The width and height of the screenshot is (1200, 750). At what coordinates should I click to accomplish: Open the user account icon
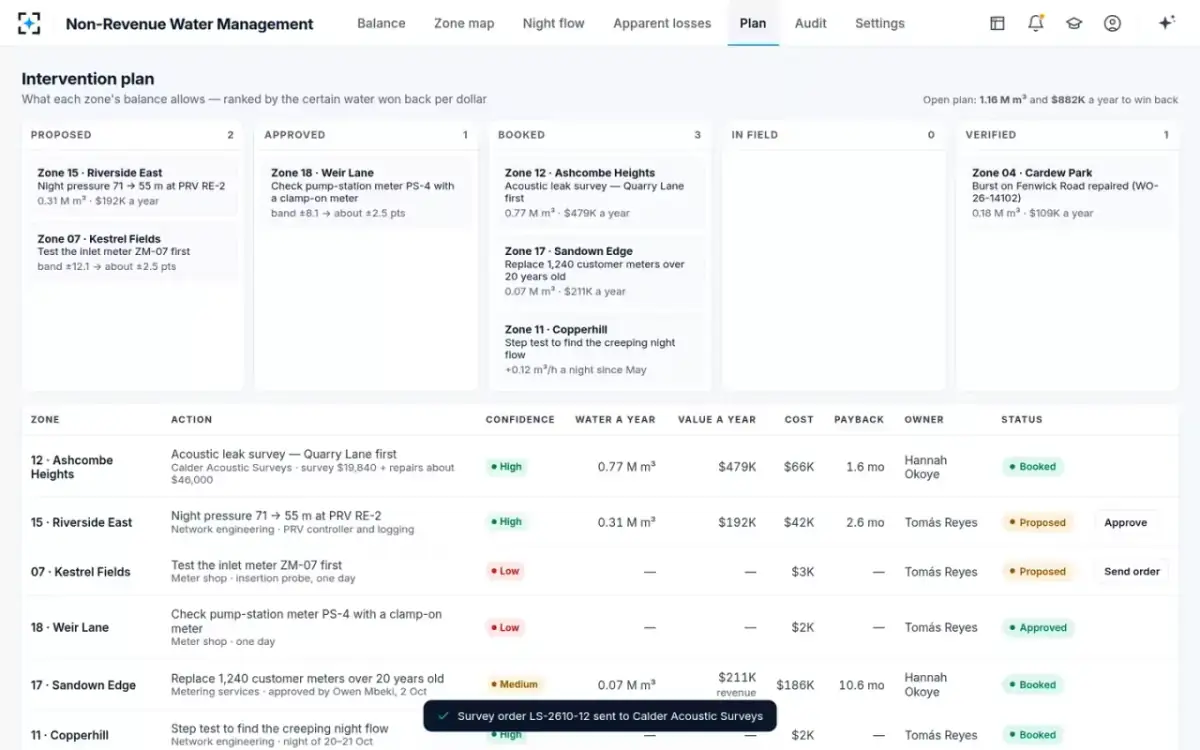(x=1112, y=23)
